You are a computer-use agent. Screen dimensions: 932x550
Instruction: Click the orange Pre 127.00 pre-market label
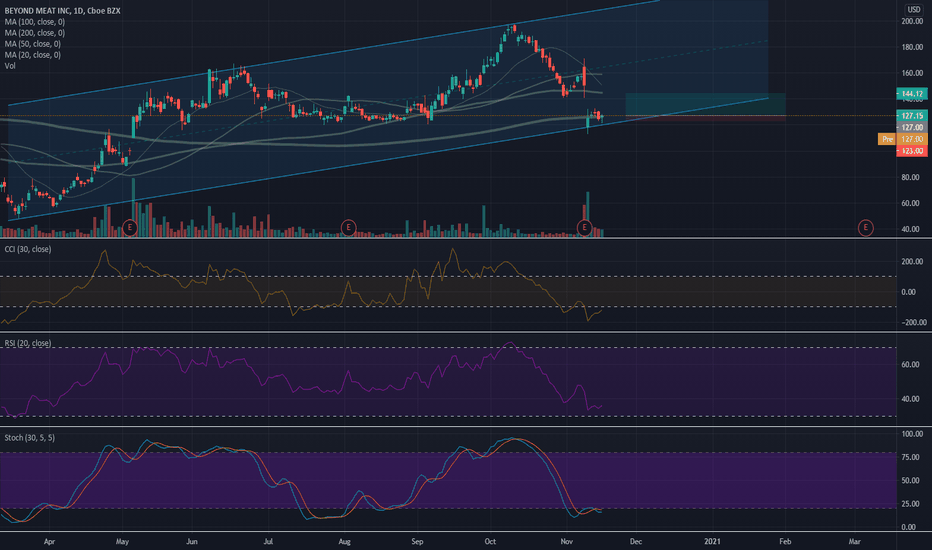pos(902,139)
